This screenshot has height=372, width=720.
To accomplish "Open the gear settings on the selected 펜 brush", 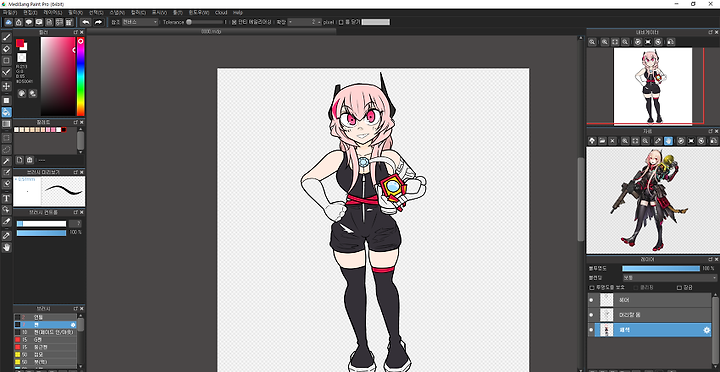I will (73, 325).
